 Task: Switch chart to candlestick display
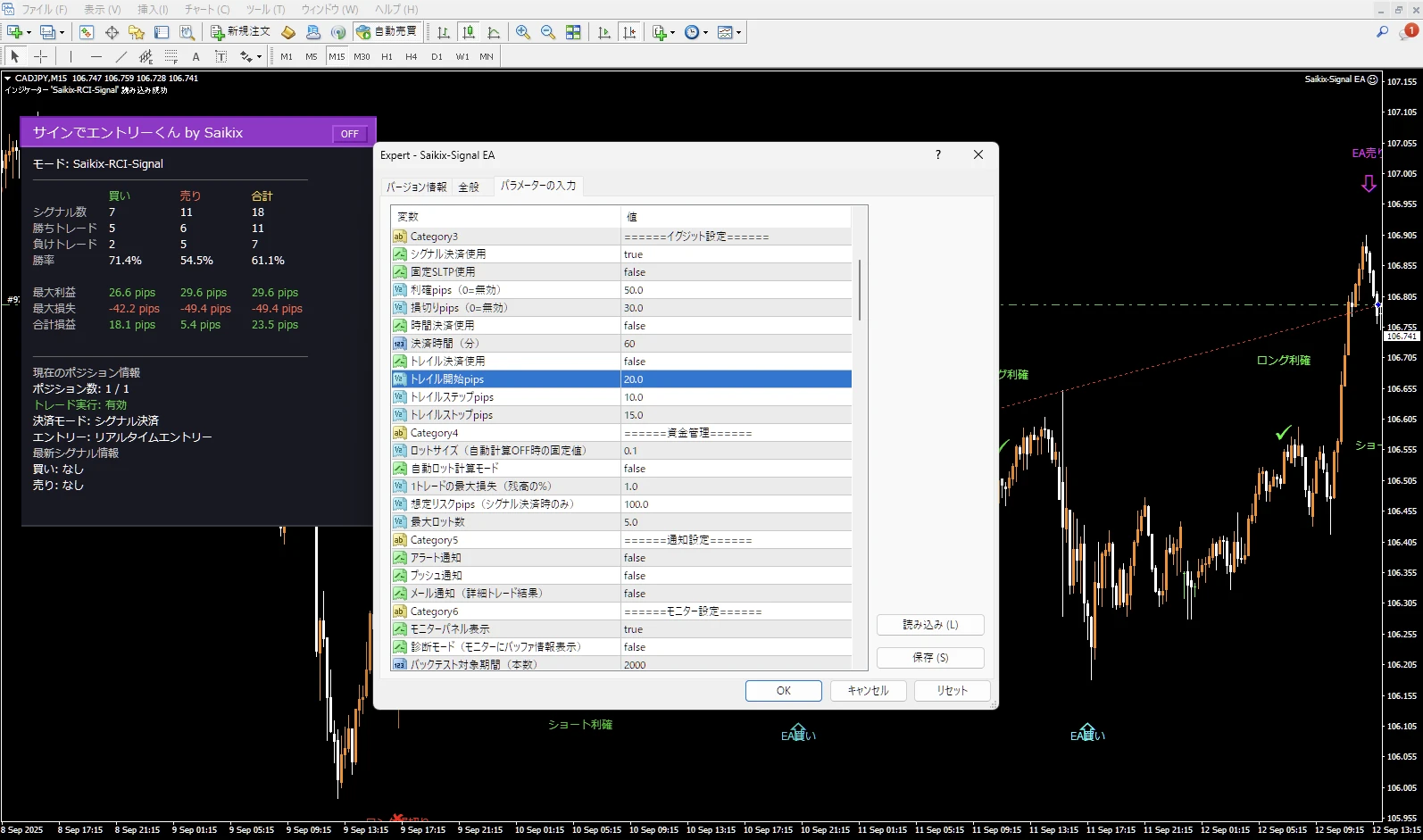(x=469, y=32)
